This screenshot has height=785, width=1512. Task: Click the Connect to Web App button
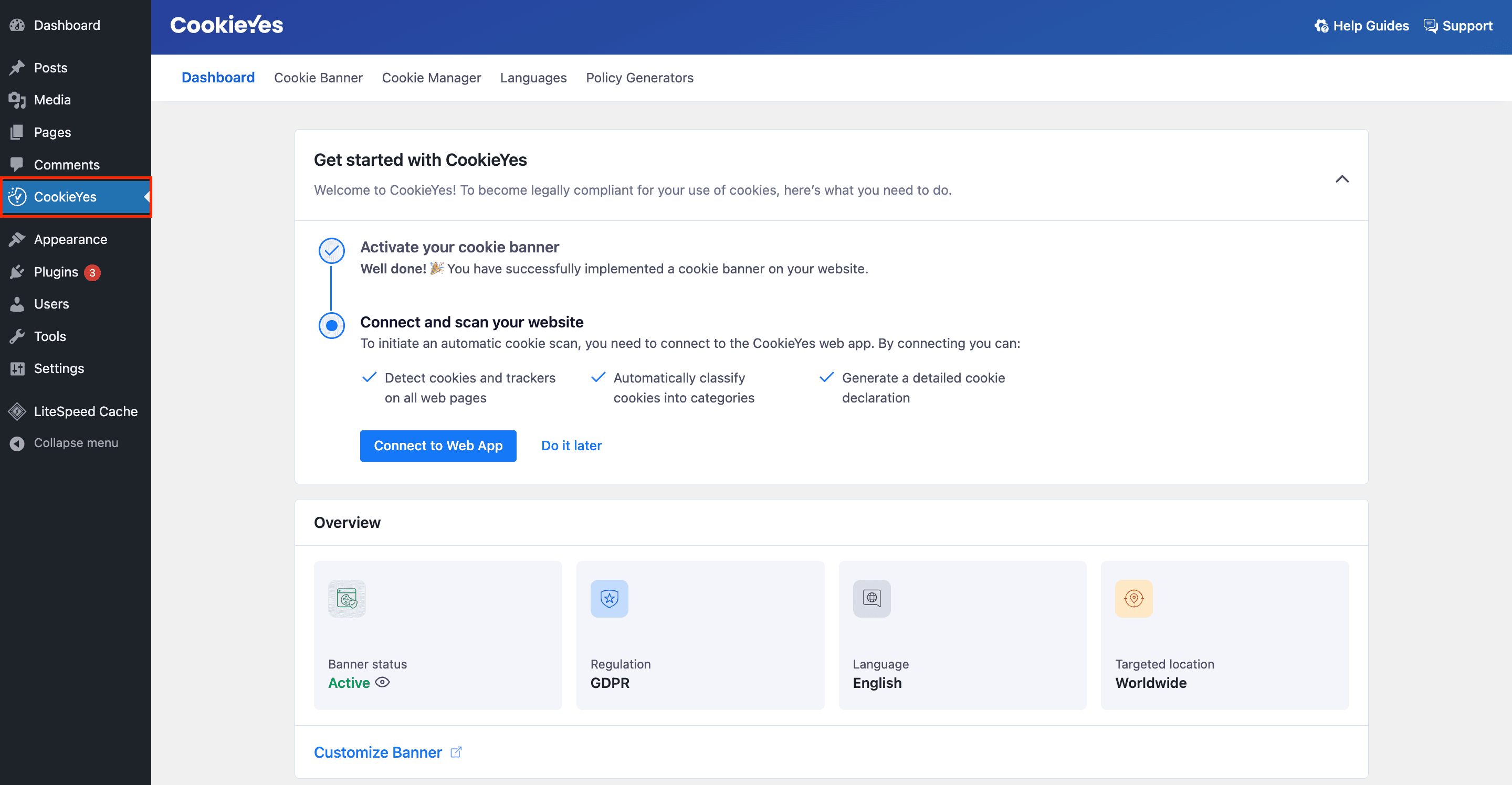438,446
